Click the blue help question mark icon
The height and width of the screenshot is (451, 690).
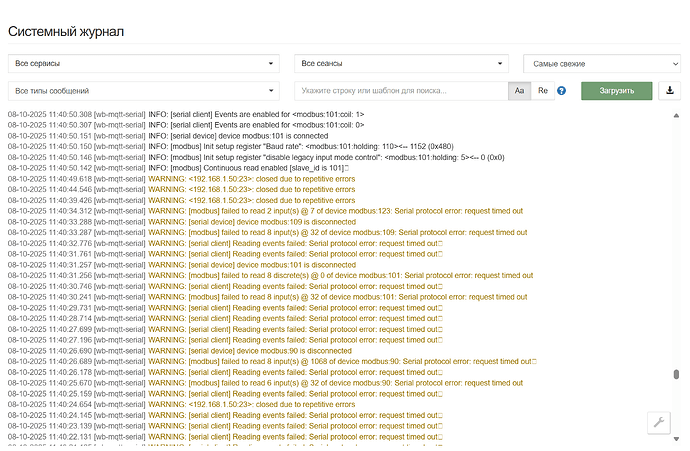tap(562, 91)
